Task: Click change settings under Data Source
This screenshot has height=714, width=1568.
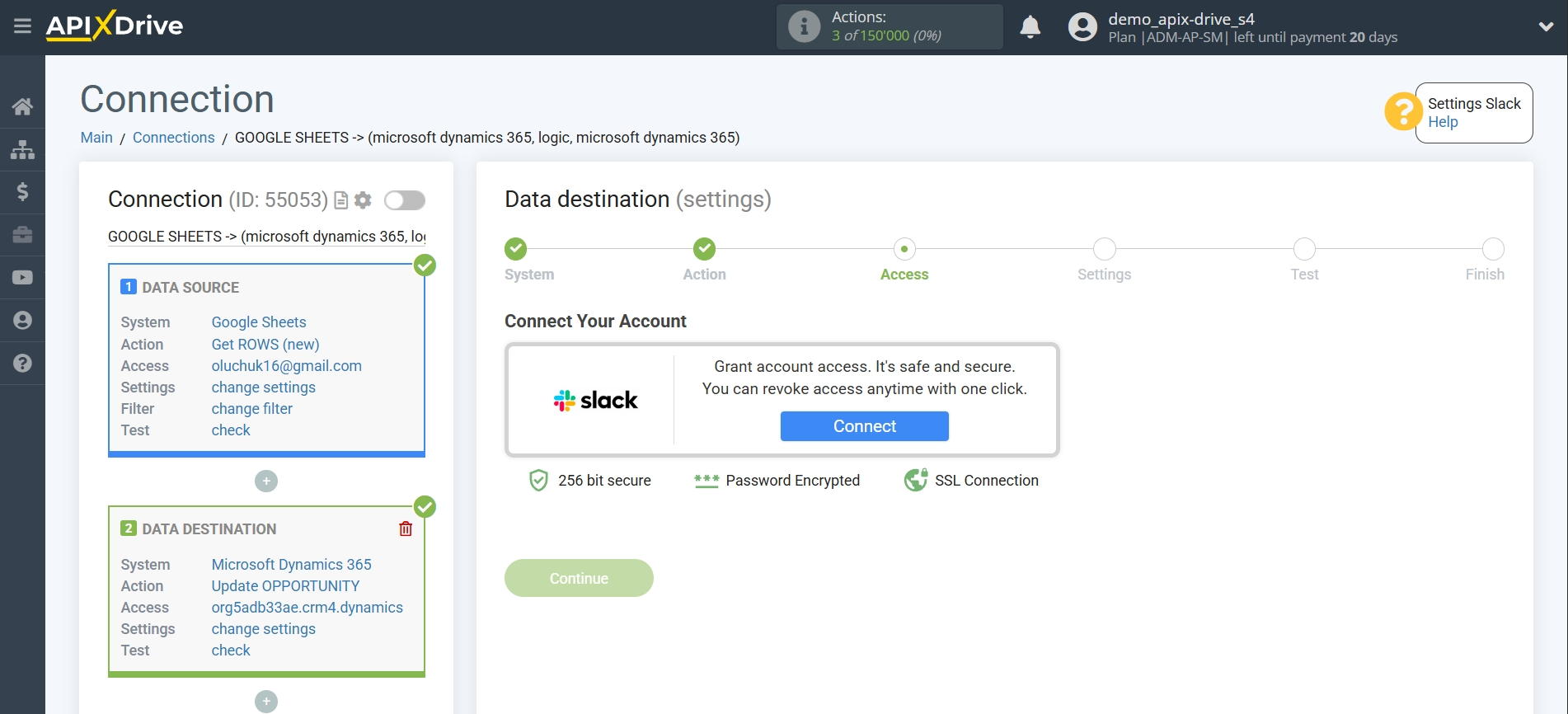Action: coord(264,388)
